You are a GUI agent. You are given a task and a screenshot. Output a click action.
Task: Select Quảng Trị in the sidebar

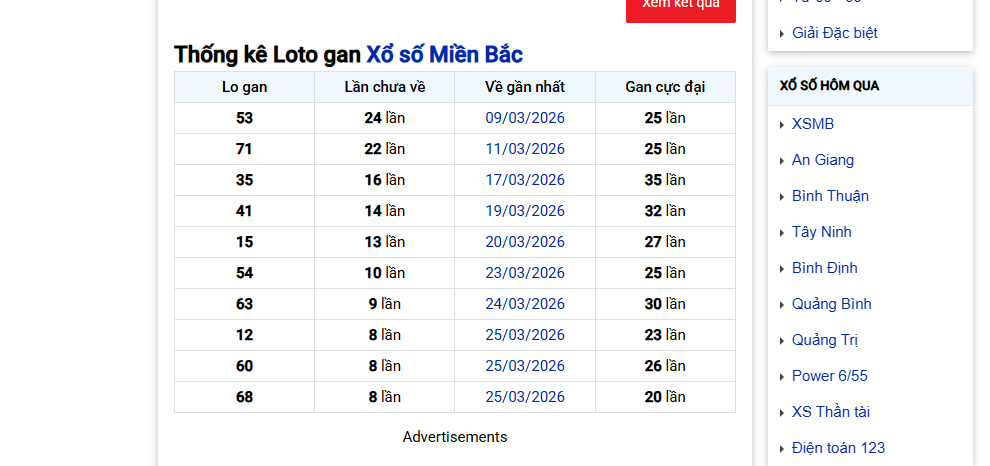pyautogui.click(x=824, y=340)
